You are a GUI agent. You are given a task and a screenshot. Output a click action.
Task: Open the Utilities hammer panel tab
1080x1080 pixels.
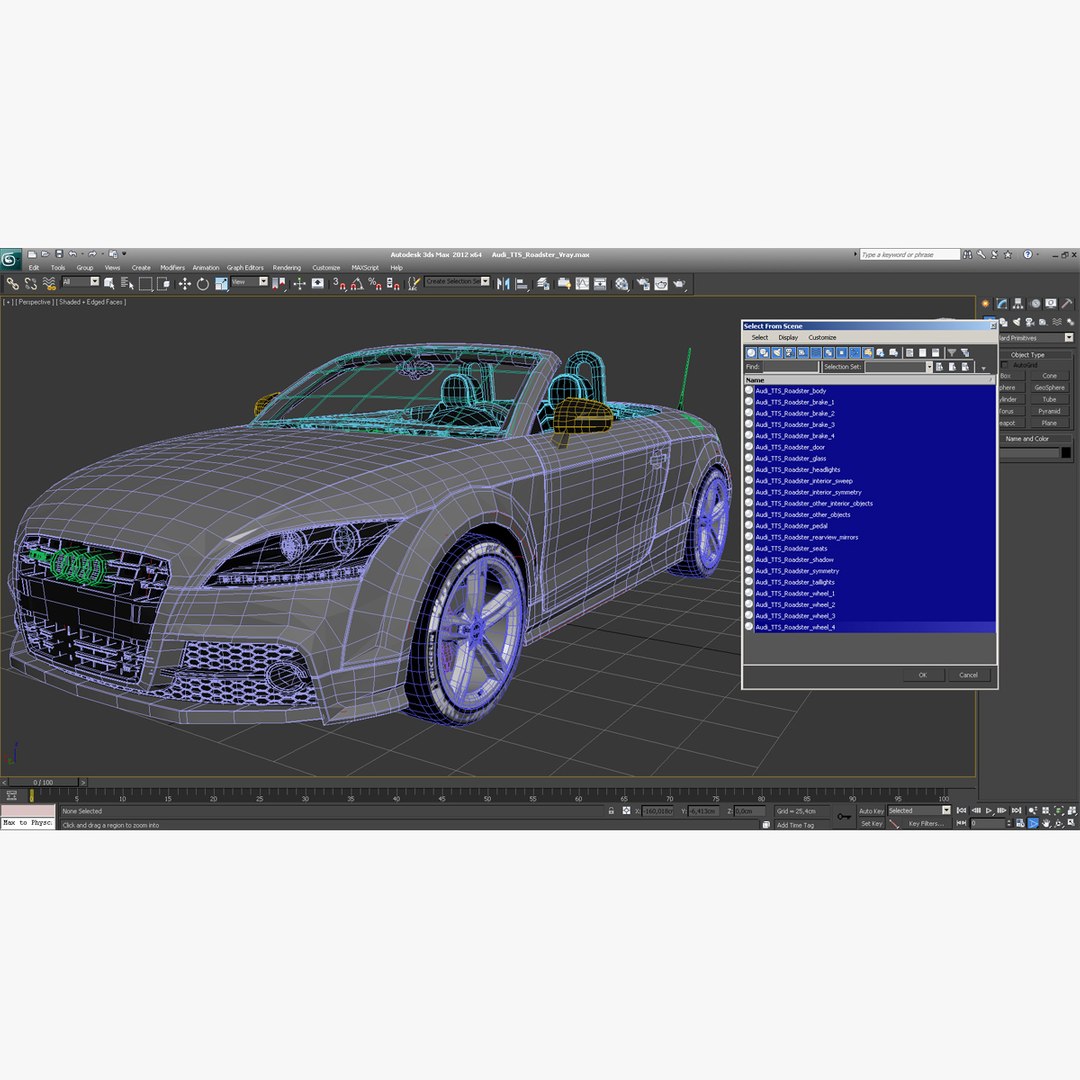1068,303
